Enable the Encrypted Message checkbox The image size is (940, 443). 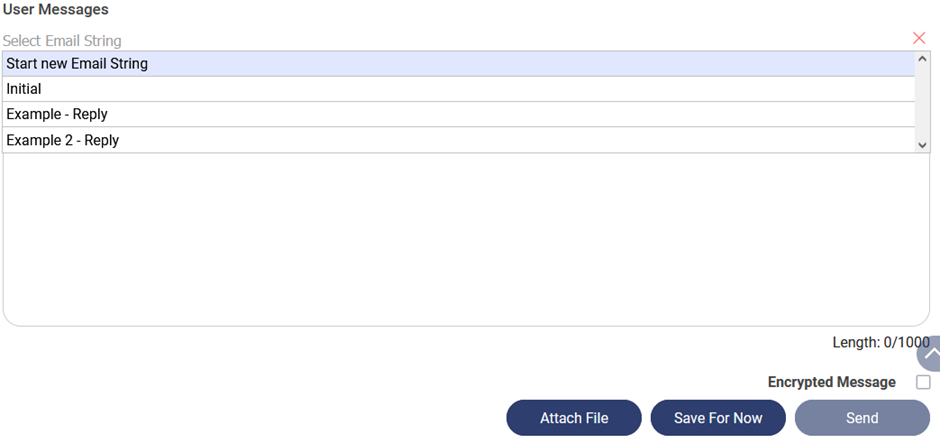923,382
